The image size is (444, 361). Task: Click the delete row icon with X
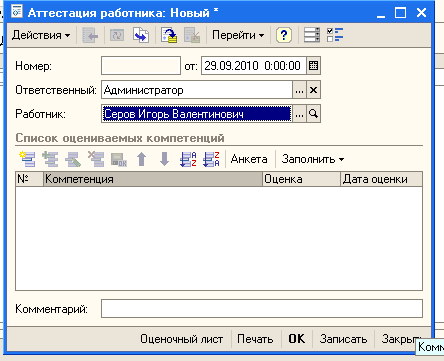point(96,159)
